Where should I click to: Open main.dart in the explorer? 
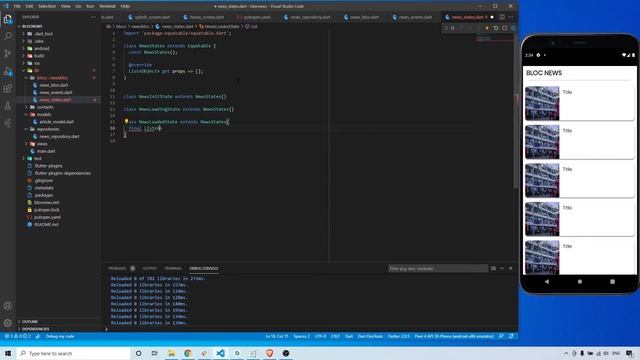click(x=46, y=151)
